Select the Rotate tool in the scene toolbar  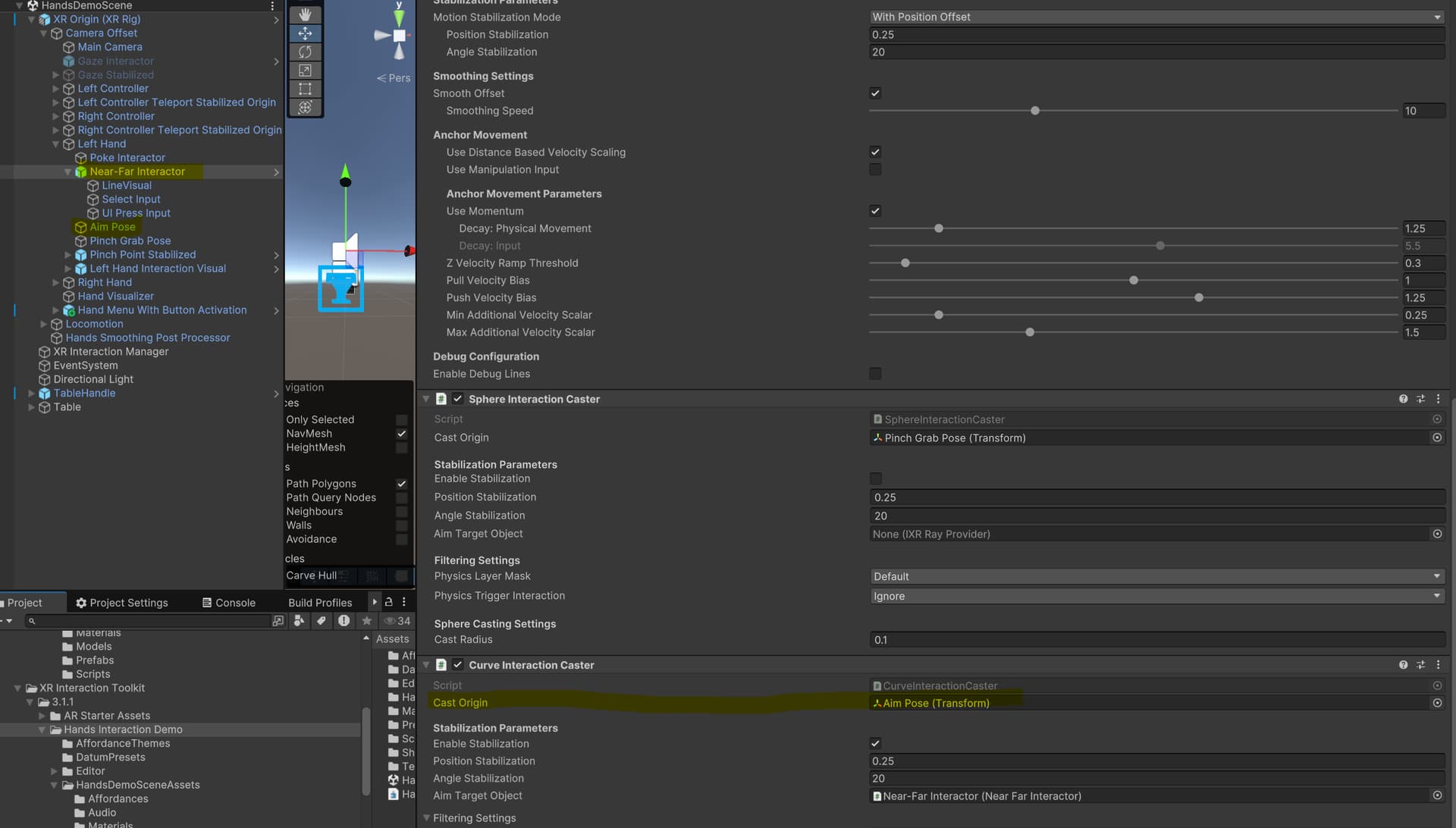click(x=306, y=52)
